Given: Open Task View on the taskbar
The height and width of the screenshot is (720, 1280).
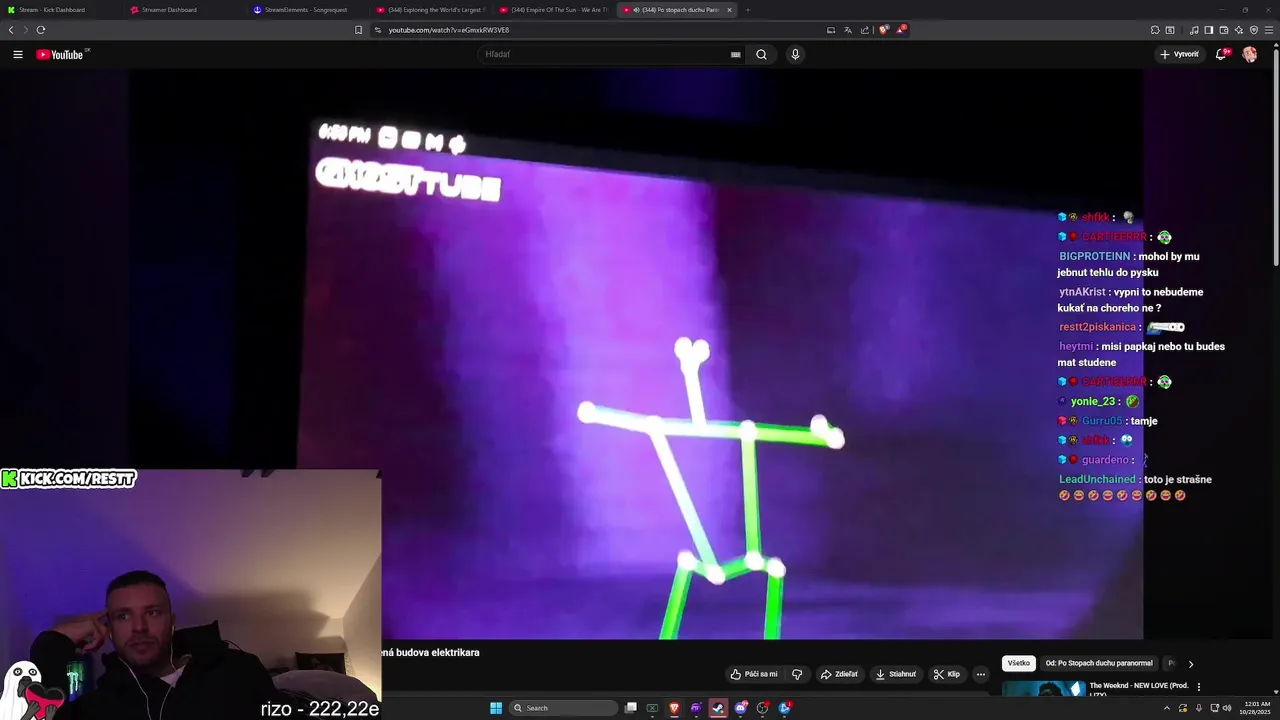Looking at the screenshot, I should coord(631,708).
